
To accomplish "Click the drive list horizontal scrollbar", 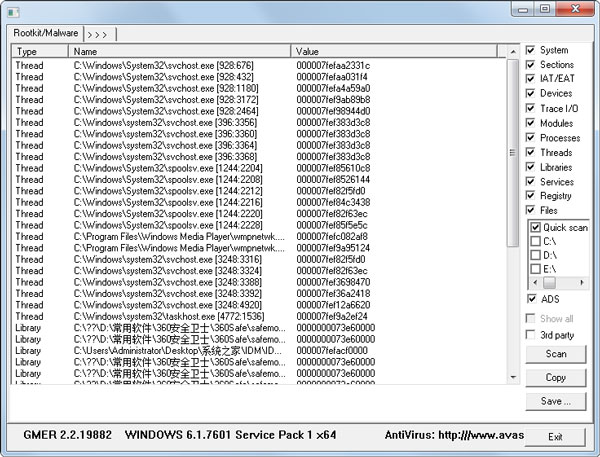I will coord(560,283).
